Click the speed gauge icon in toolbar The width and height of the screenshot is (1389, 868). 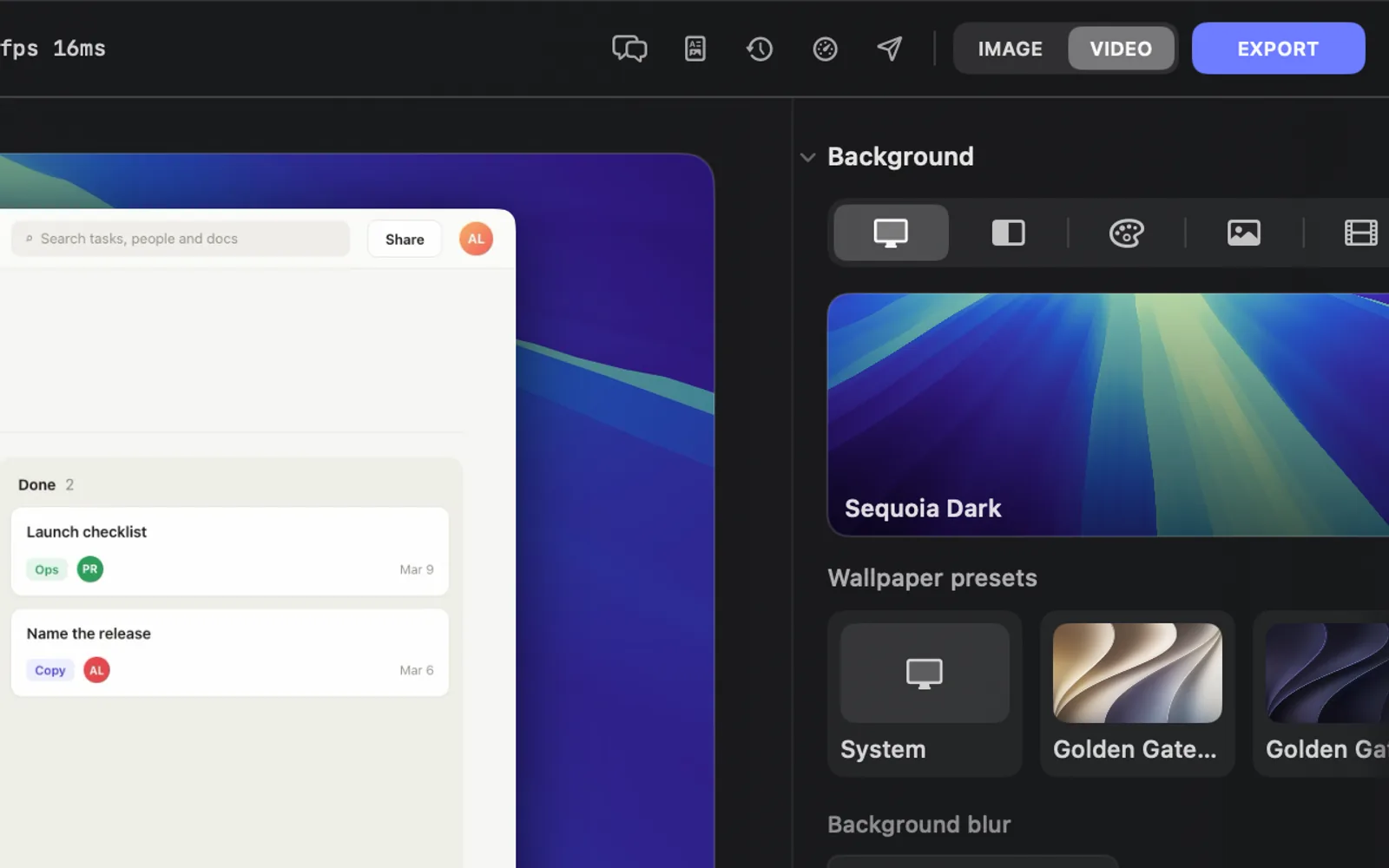pos(825,49)
